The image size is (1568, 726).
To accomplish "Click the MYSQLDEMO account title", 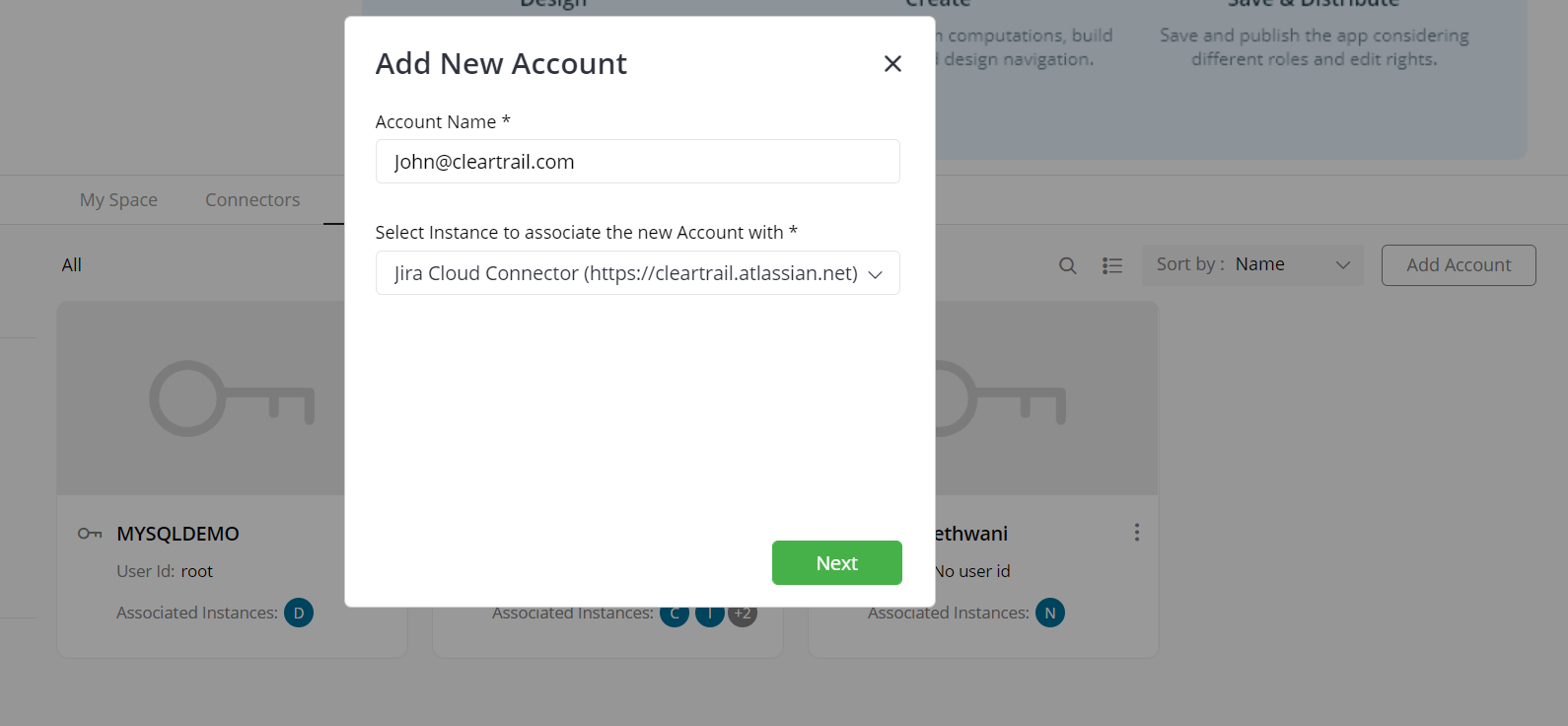I will 178,534.
